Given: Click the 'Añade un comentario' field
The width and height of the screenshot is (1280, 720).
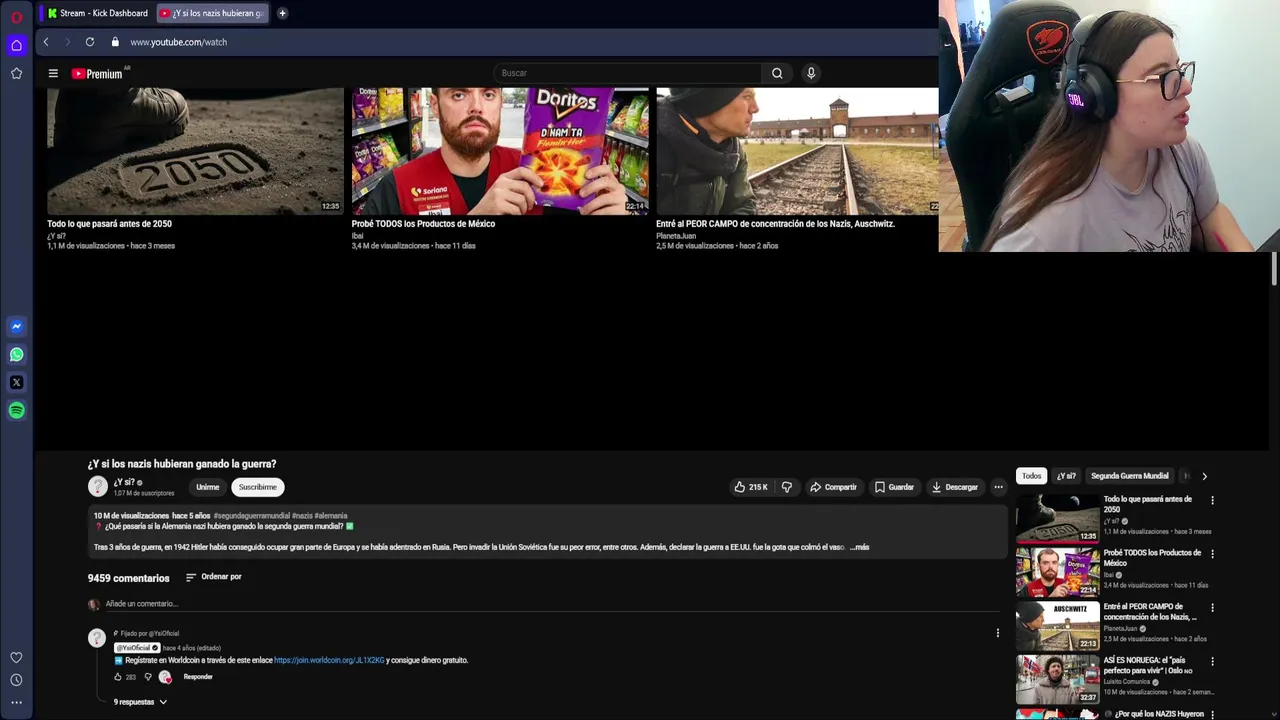Looking at the screenshot, I should (552, 604).
